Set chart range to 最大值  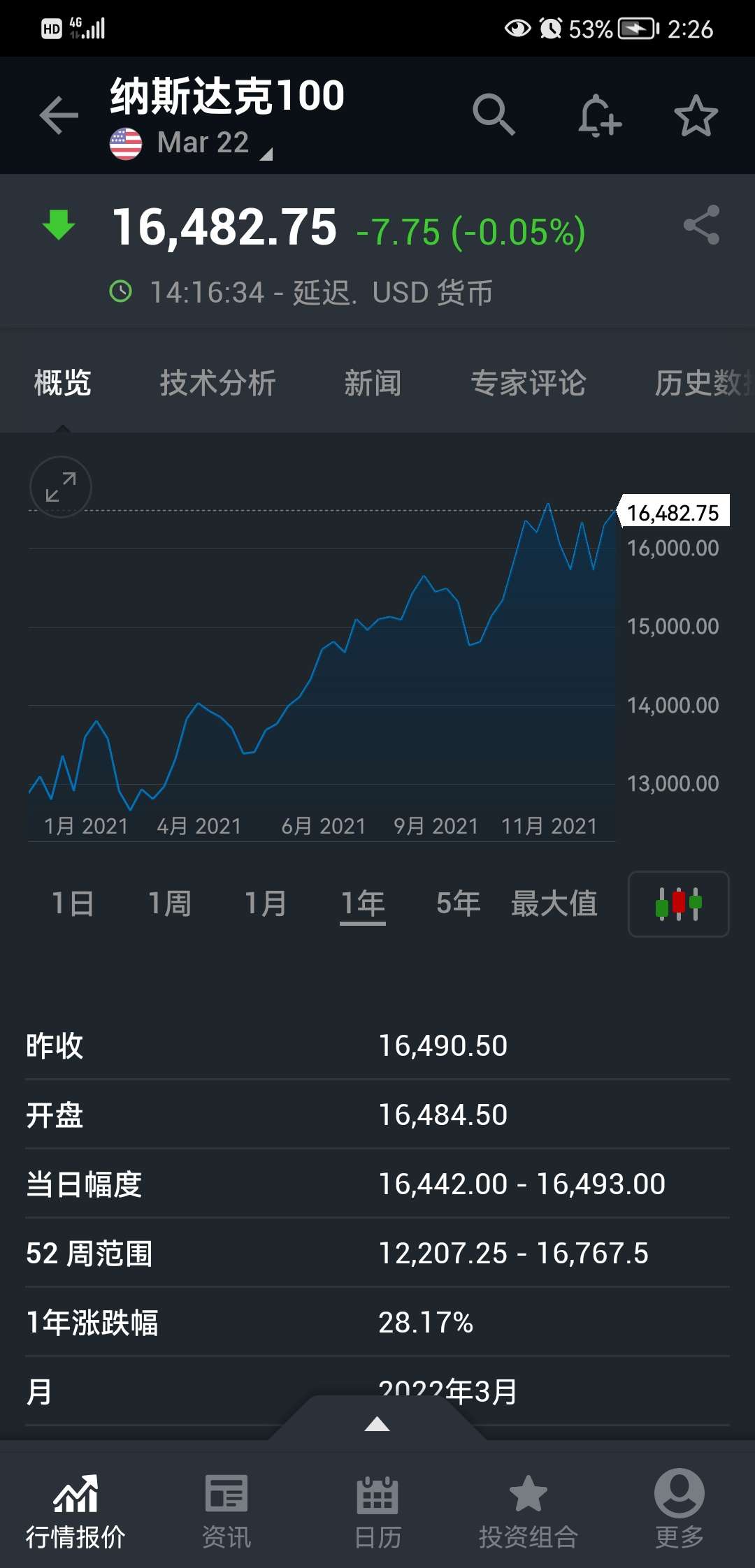(x=554, y=903)
